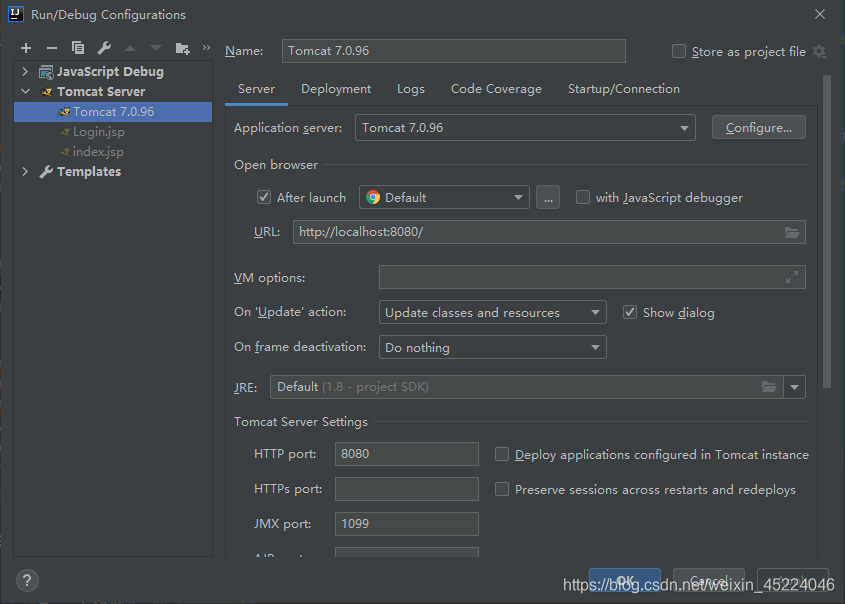
Task: Toggle Store as project file checkbox
Action: (679, 52)
